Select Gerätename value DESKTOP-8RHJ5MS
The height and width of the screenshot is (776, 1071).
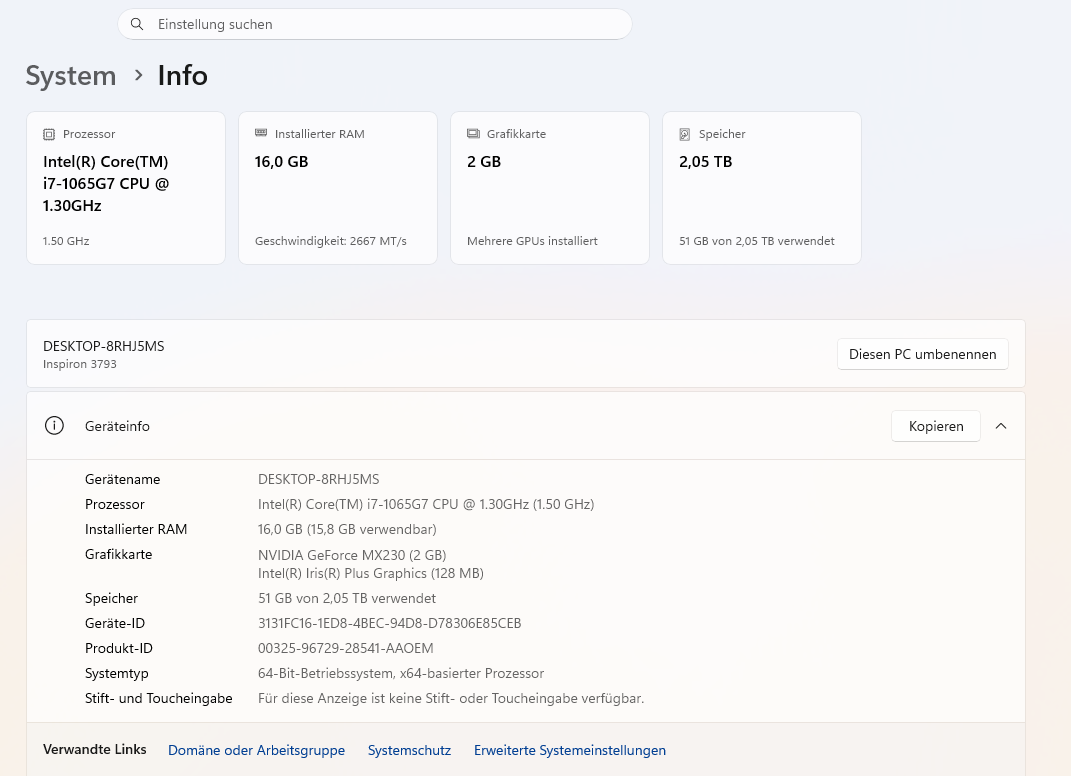click(318, 480)
